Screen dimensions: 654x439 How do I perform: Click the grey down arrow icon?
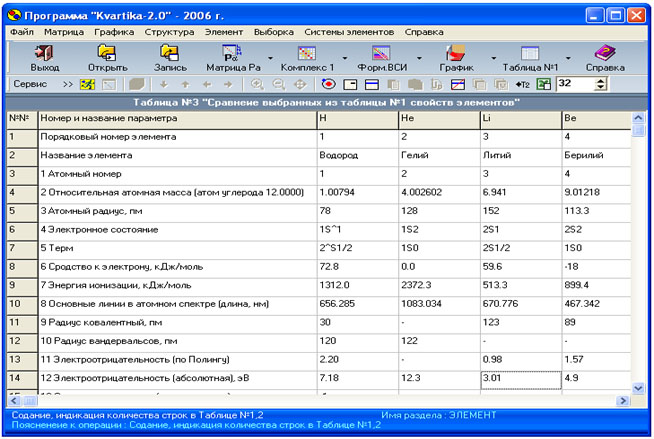coord(164,85)
